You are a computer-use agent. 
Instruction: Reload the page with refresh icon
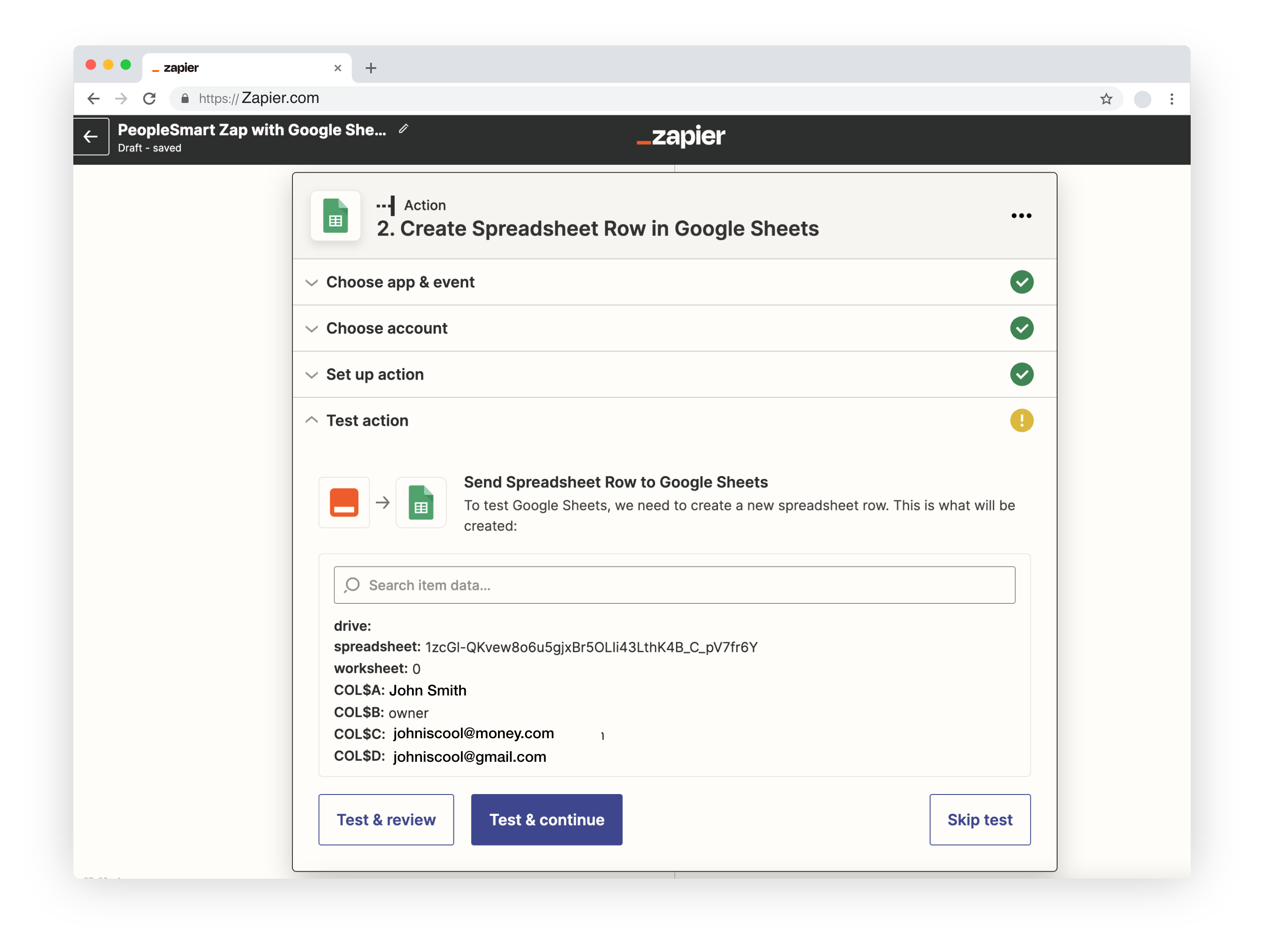click(149, 99)
